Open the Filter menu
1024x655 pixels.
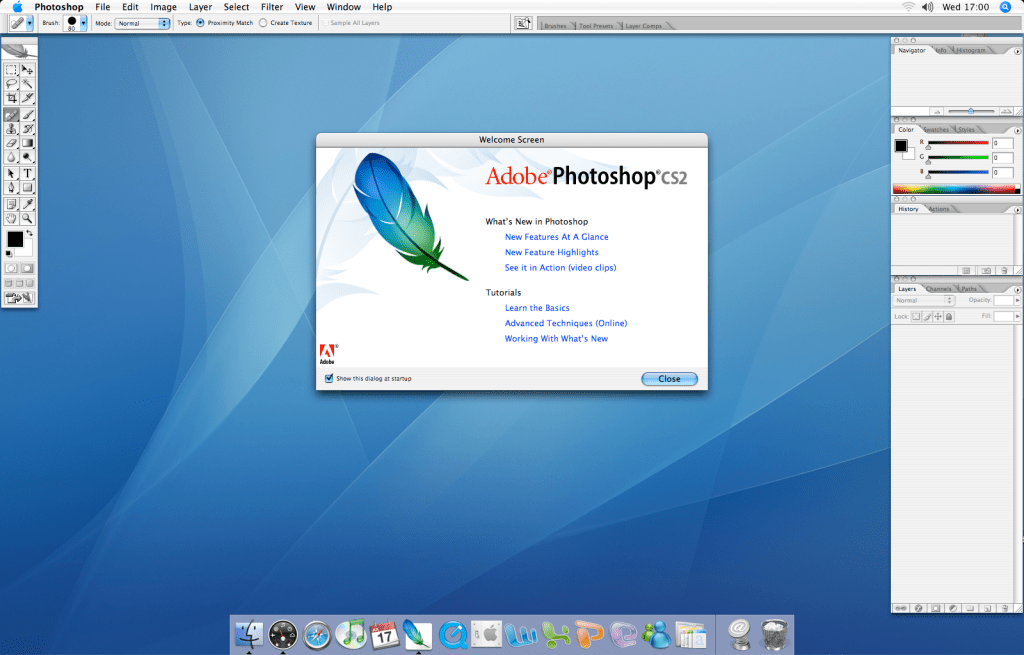[271, 7]
